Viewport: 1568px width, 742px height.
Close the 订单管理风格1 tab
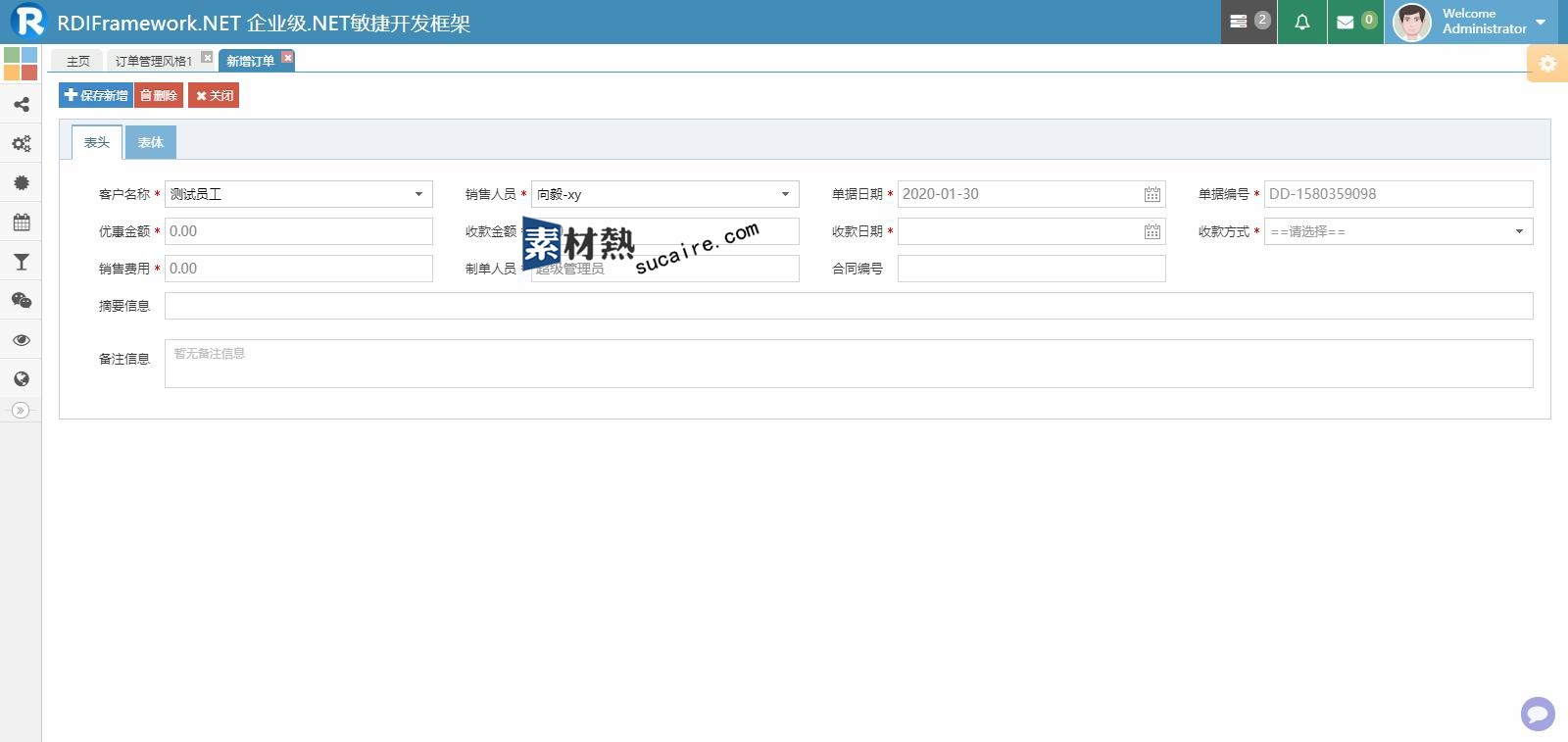(207, 57)
